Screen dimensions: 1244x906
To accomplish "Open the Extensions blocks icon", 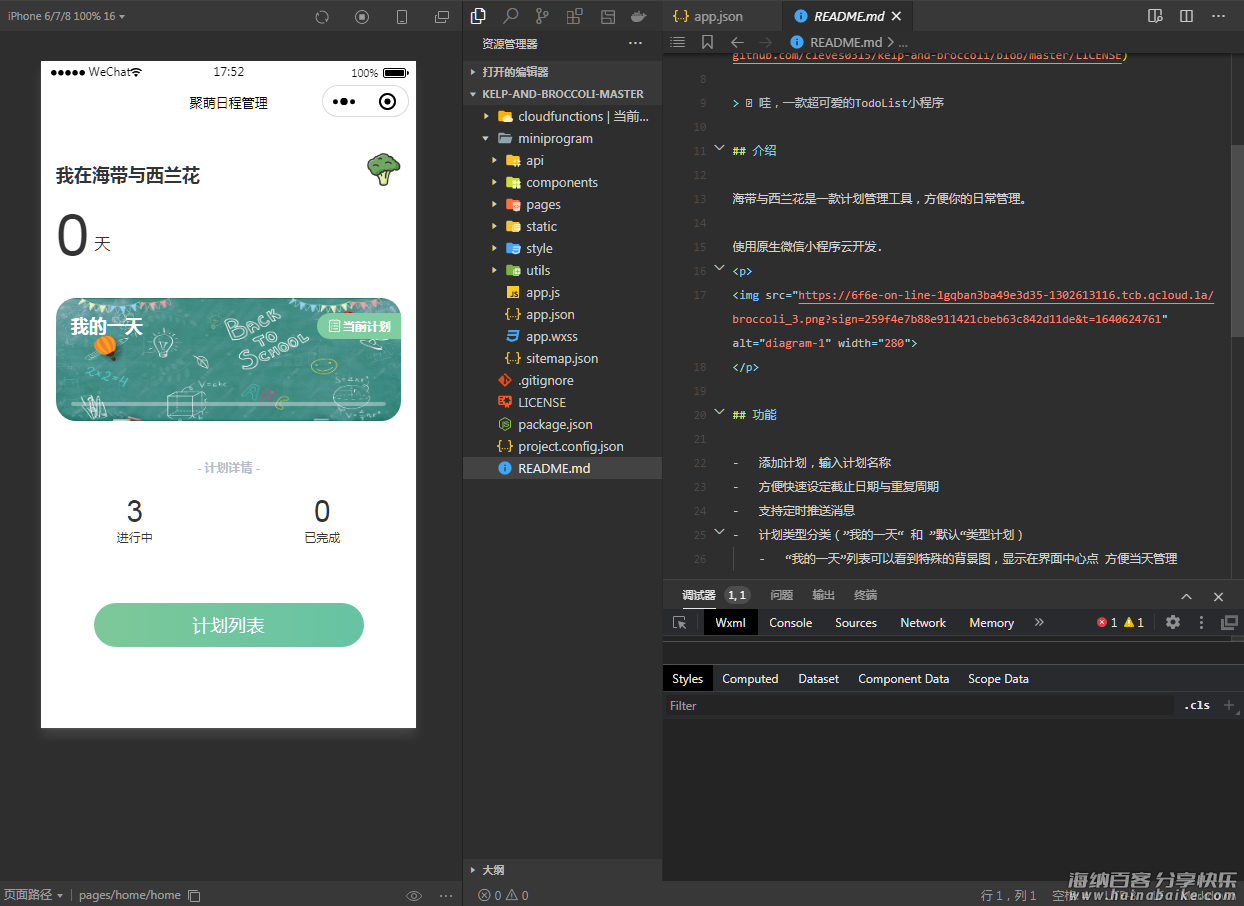I will coord(574,16).
